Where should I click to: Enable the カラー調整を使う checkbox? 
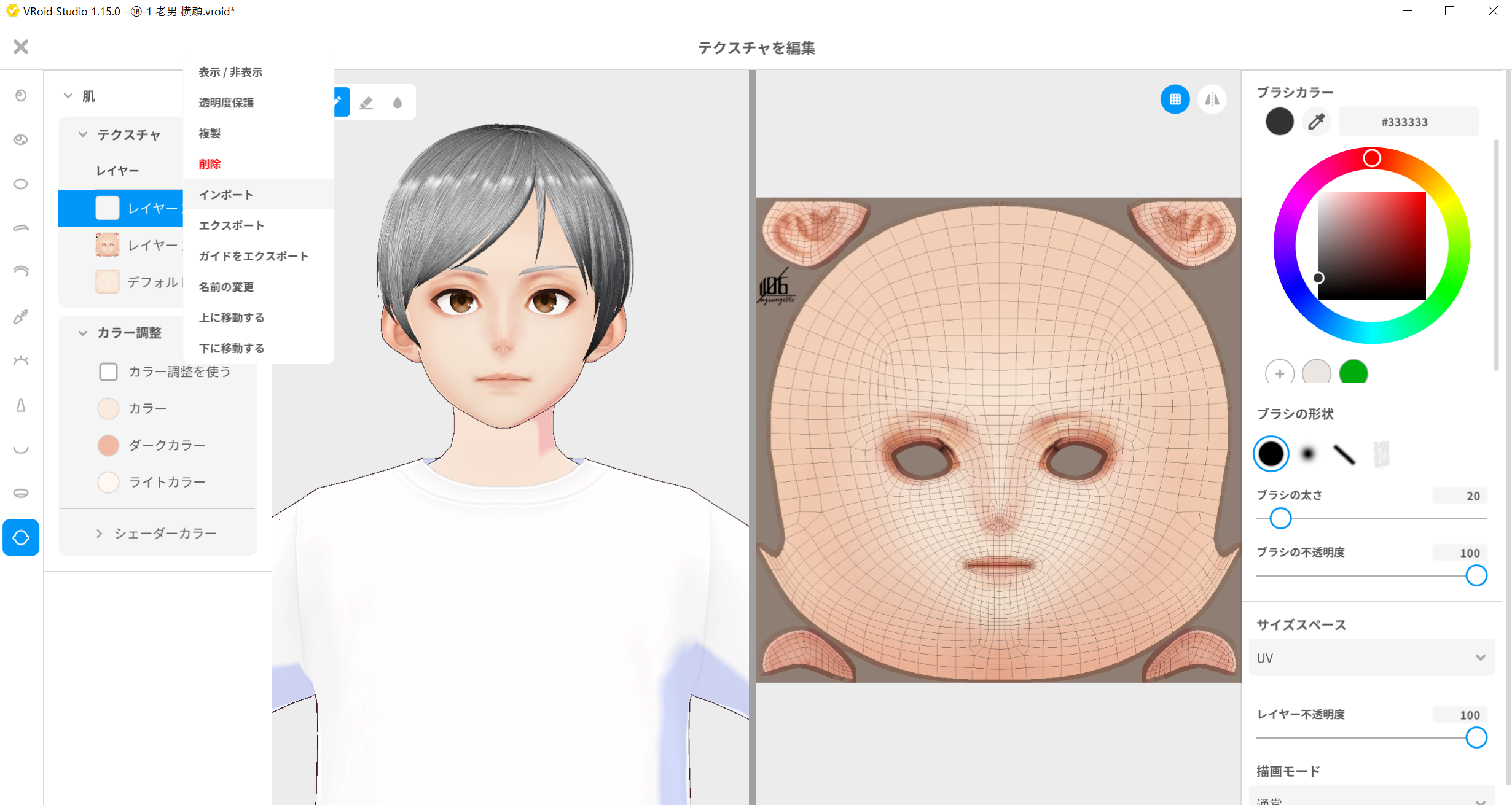[x=108, y=371]
